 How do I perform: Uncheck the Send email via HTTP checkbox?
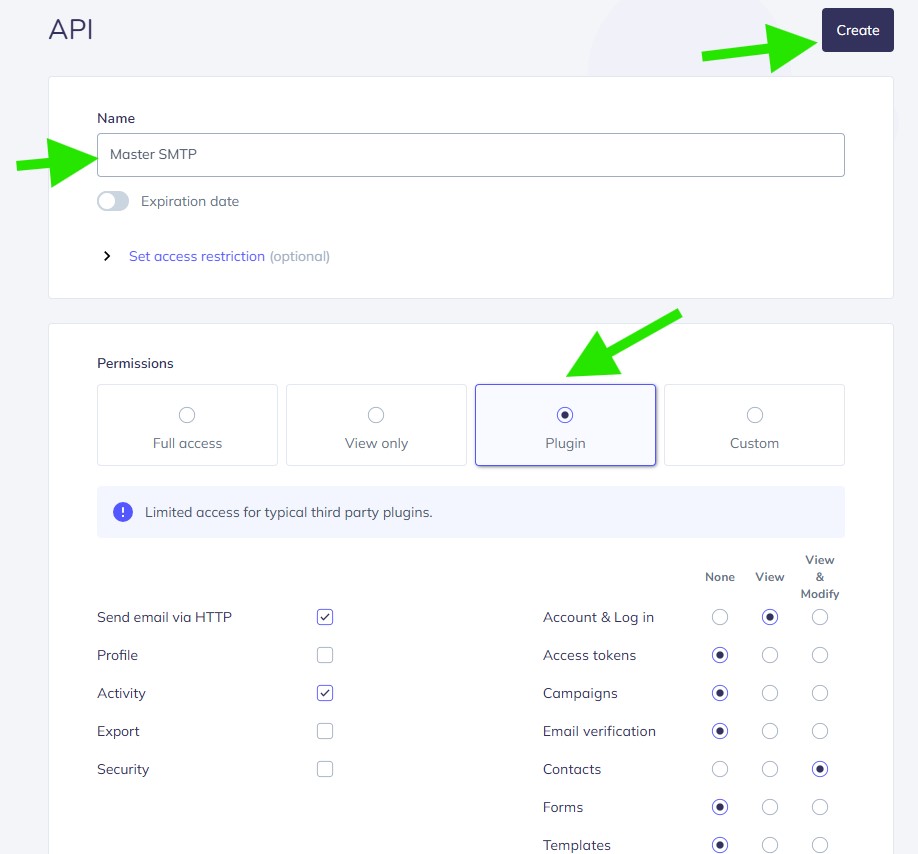[x=325, y=617]
